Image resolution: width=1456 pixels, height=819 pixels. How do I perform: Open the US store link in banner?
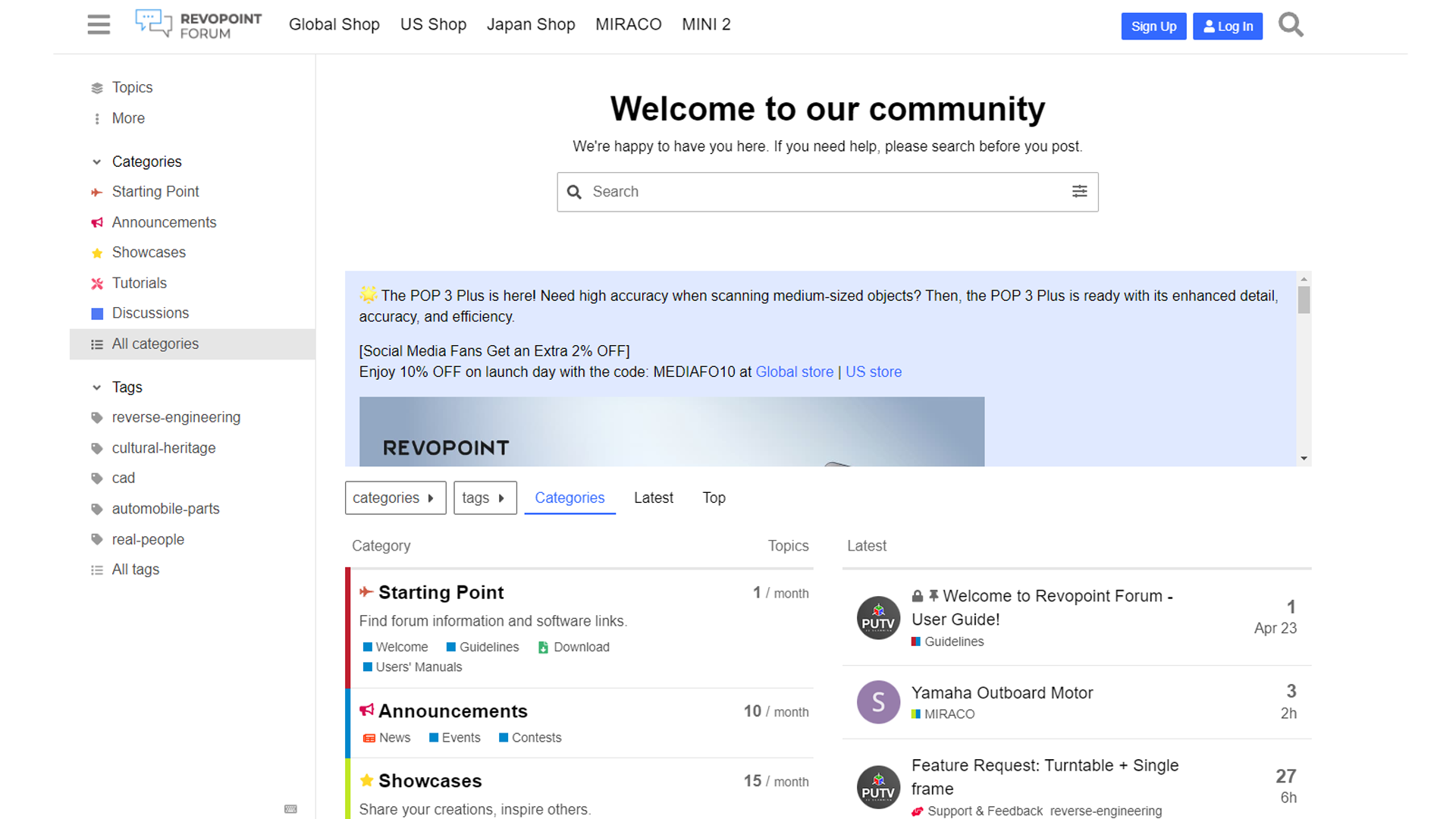pos(874,372)
